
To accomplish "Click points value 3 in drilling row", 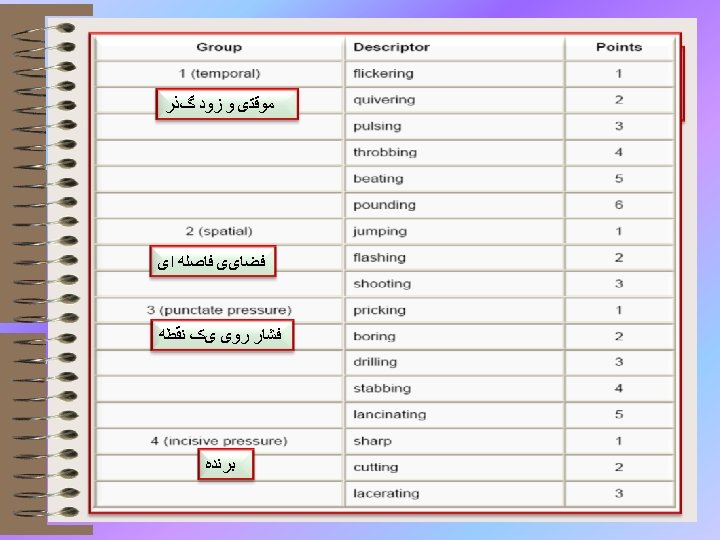I will pyautogui.click(x=619, y=362).
